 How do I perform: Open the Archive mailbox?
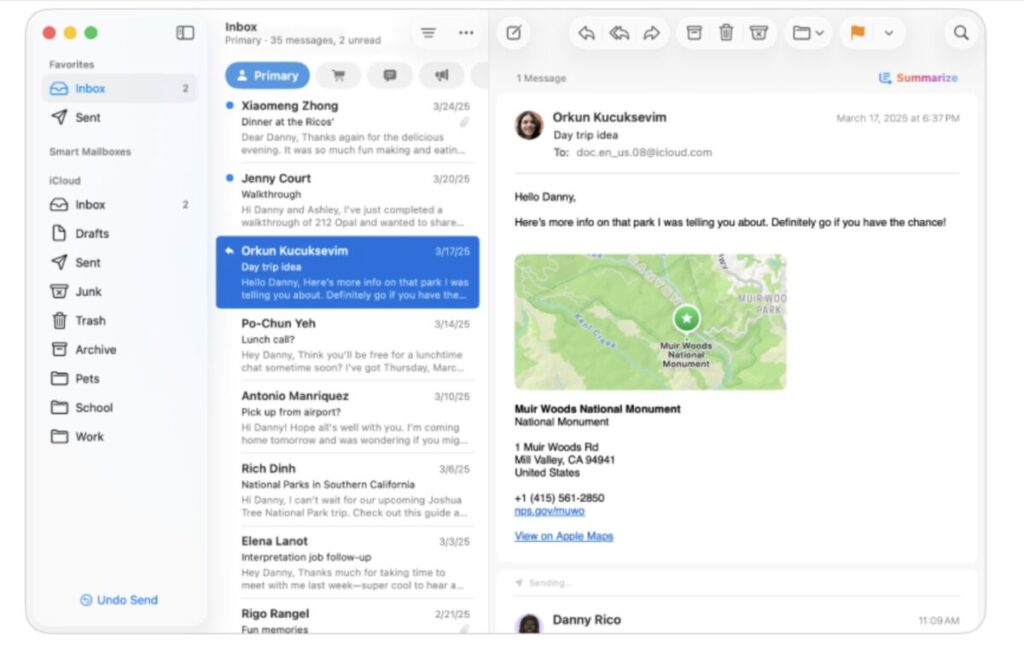click(120, 350)
